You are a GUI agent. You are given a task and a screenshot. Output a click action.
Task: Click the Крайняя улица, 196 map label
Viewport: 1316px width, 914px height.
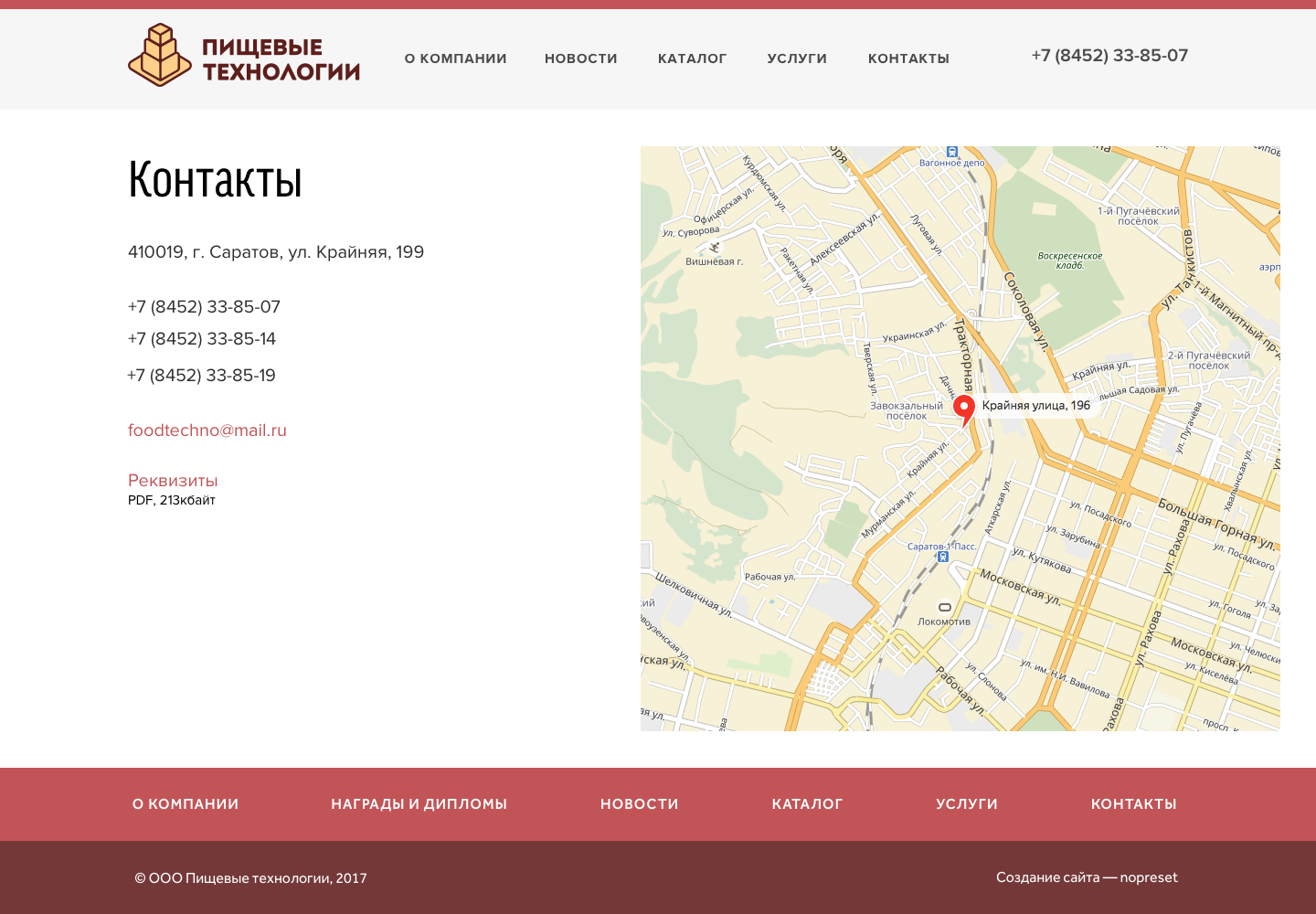pos(1035,406)
